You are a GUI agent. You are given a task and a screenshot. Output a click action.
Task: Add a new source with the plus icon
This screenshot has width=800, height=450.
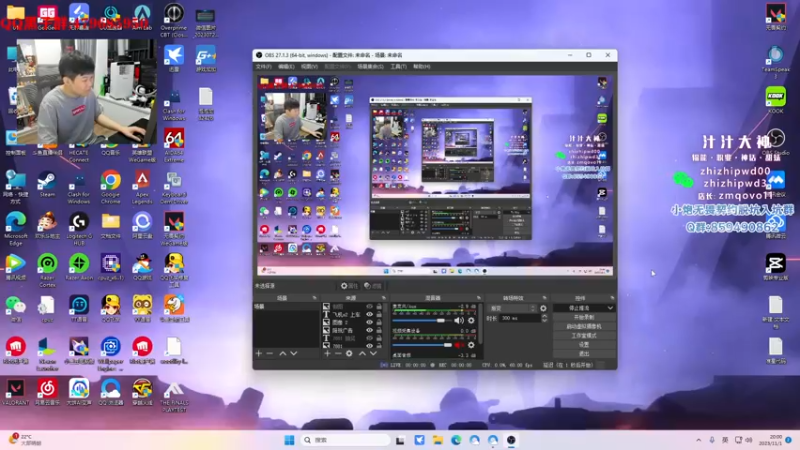pyautogui.click(x=327, y=353)
